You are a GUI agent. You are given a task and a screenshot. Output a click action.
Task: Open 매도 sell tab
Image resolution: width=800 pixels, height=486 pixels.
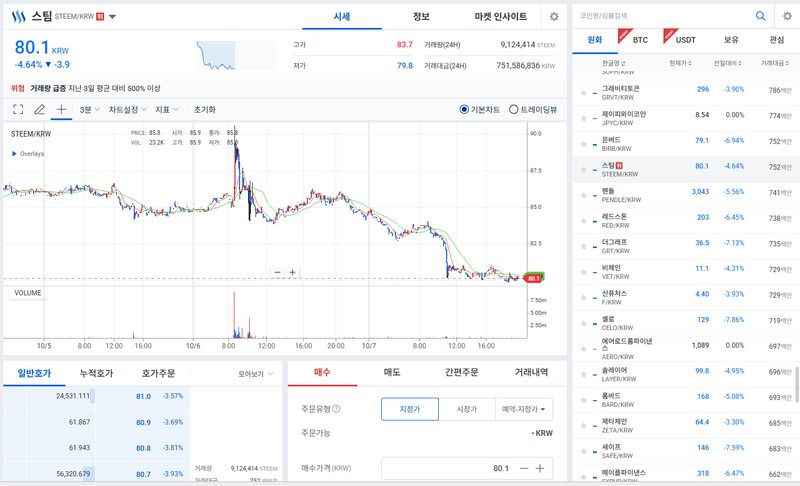point(392,372)
